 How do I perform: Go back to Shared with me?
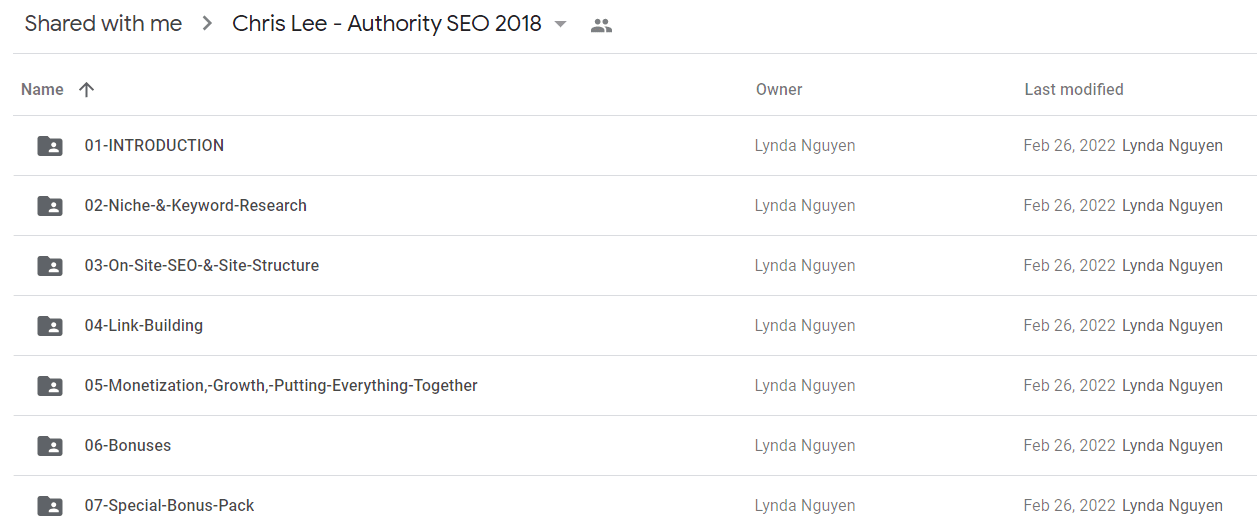tap(103, 24)
